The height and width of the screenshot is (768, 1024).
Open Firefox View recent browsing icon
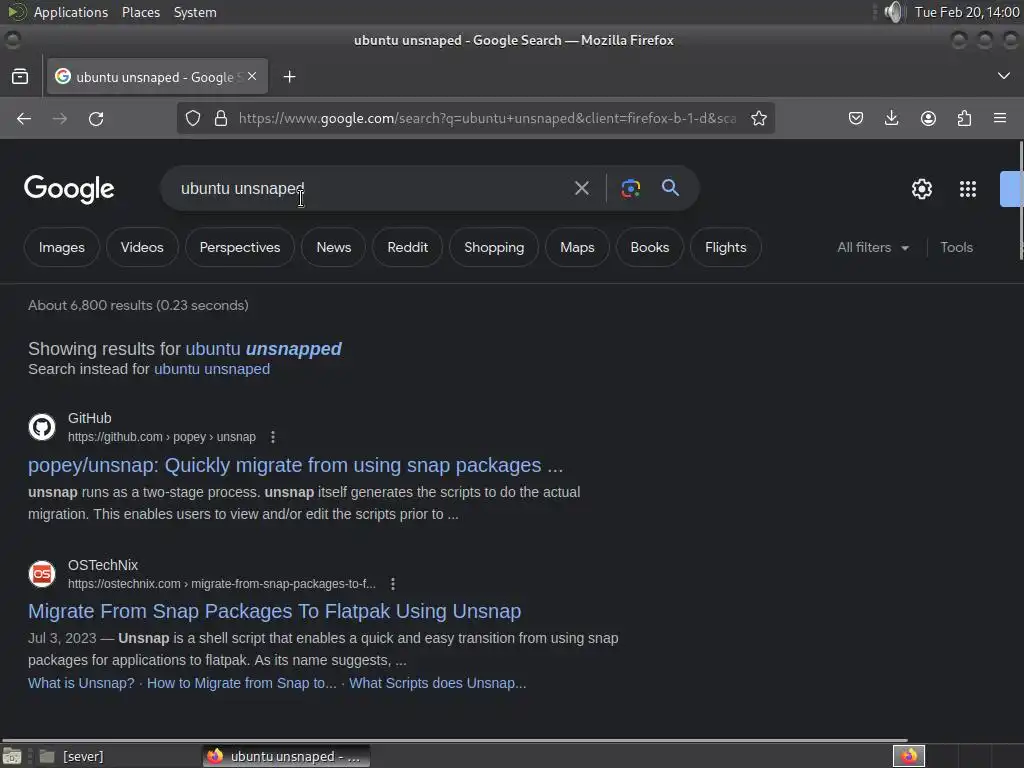pyautogui.click(x=20, y=76)
